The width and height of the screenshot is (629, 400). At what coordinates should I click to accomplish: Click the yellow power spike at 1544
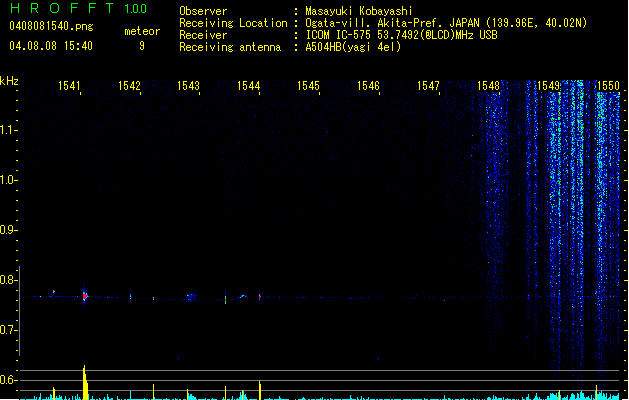(x=260, y=390)
